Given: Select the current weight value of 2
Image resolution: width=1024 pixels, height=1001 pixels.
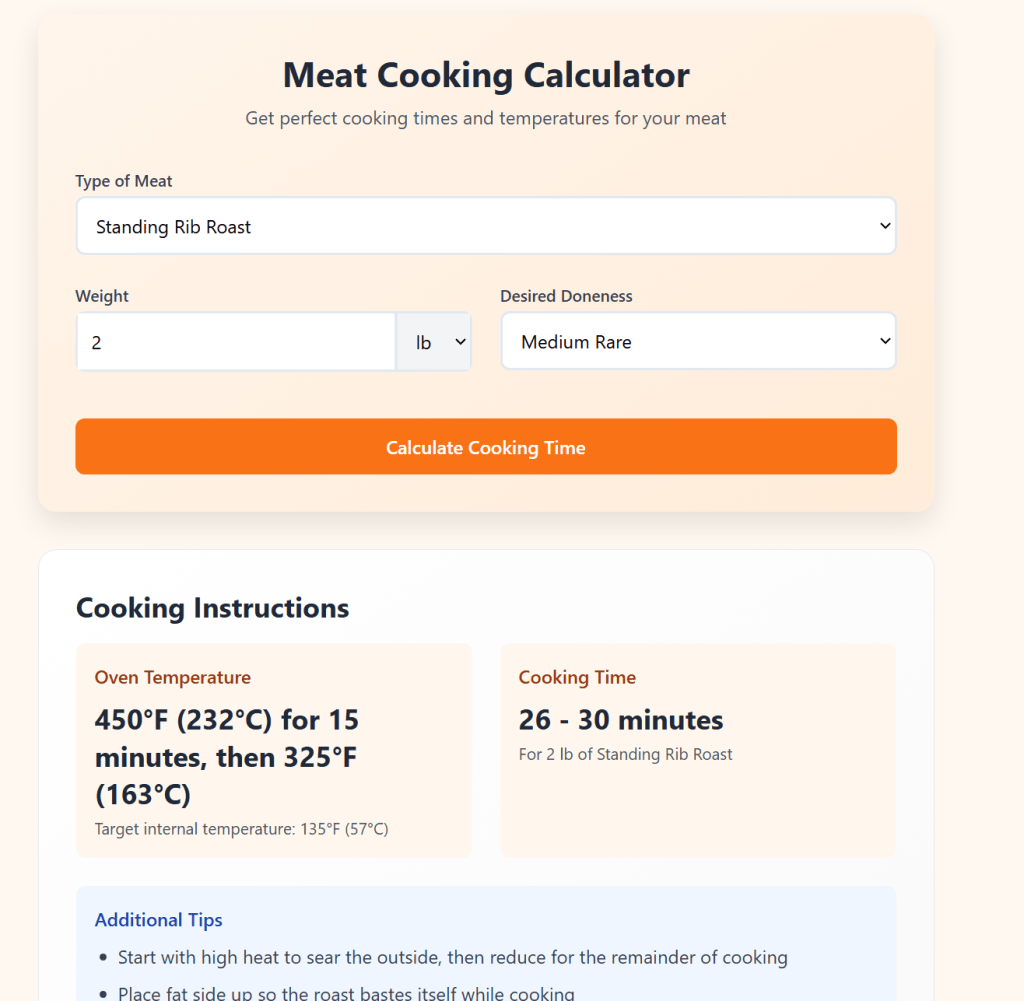Looking at the screenshot, I should [x=96, y=343].
